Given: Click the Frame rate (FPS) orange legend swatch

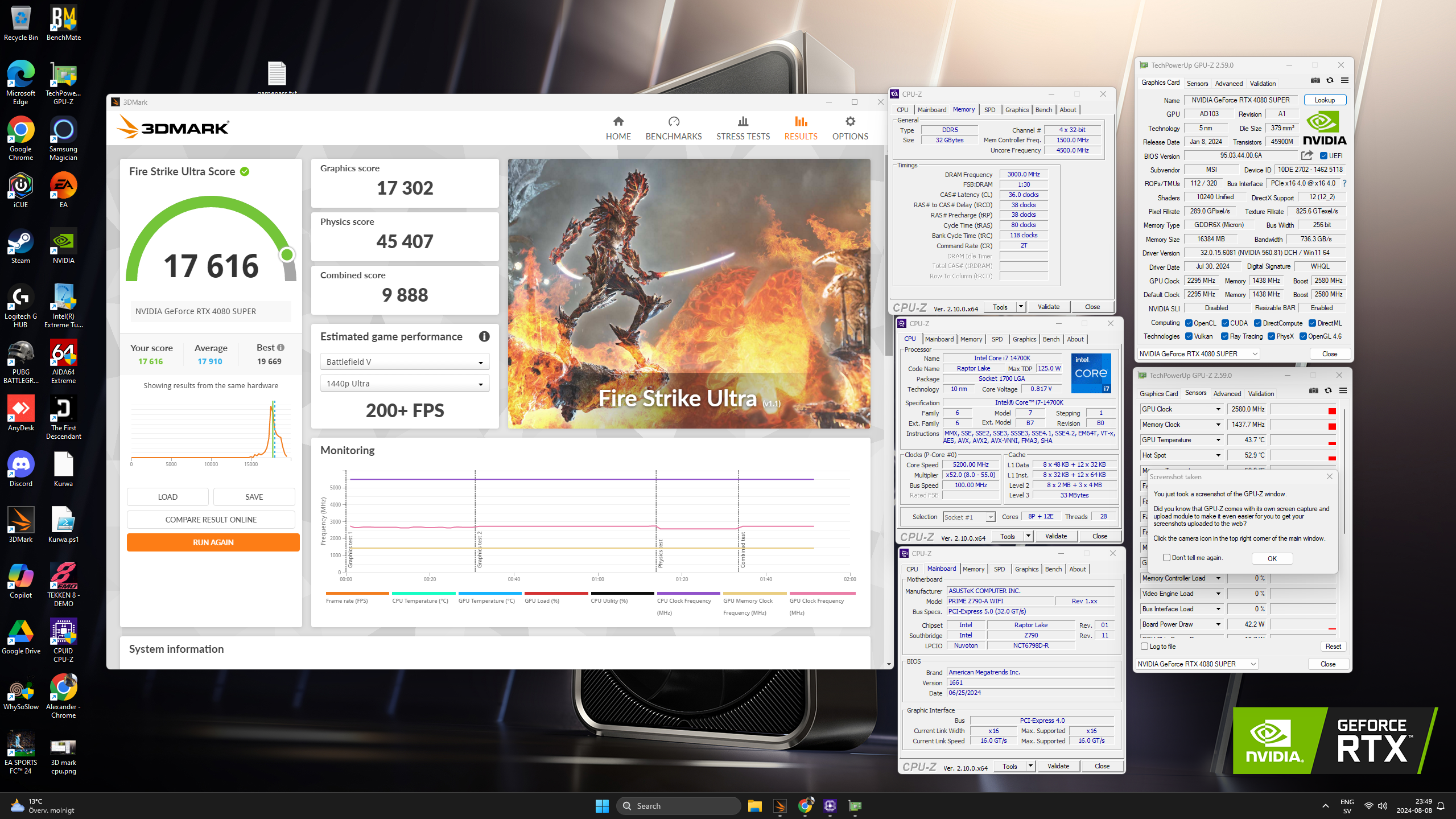Looking at the screenshot, I should (357, 593).
